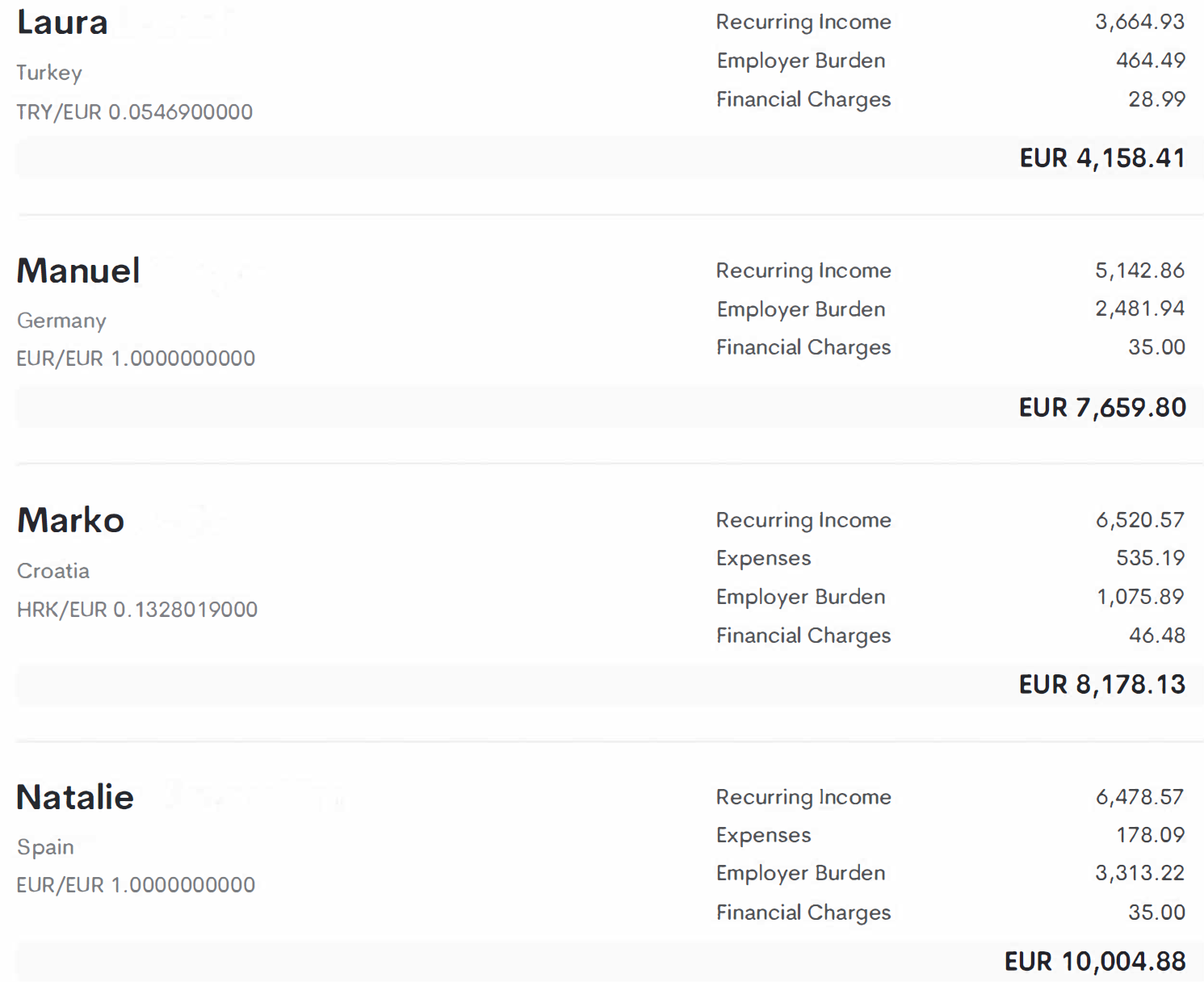1204x982 pixels.
Task: Click the Financial Charges amount 46.48
Action: 1156,636
